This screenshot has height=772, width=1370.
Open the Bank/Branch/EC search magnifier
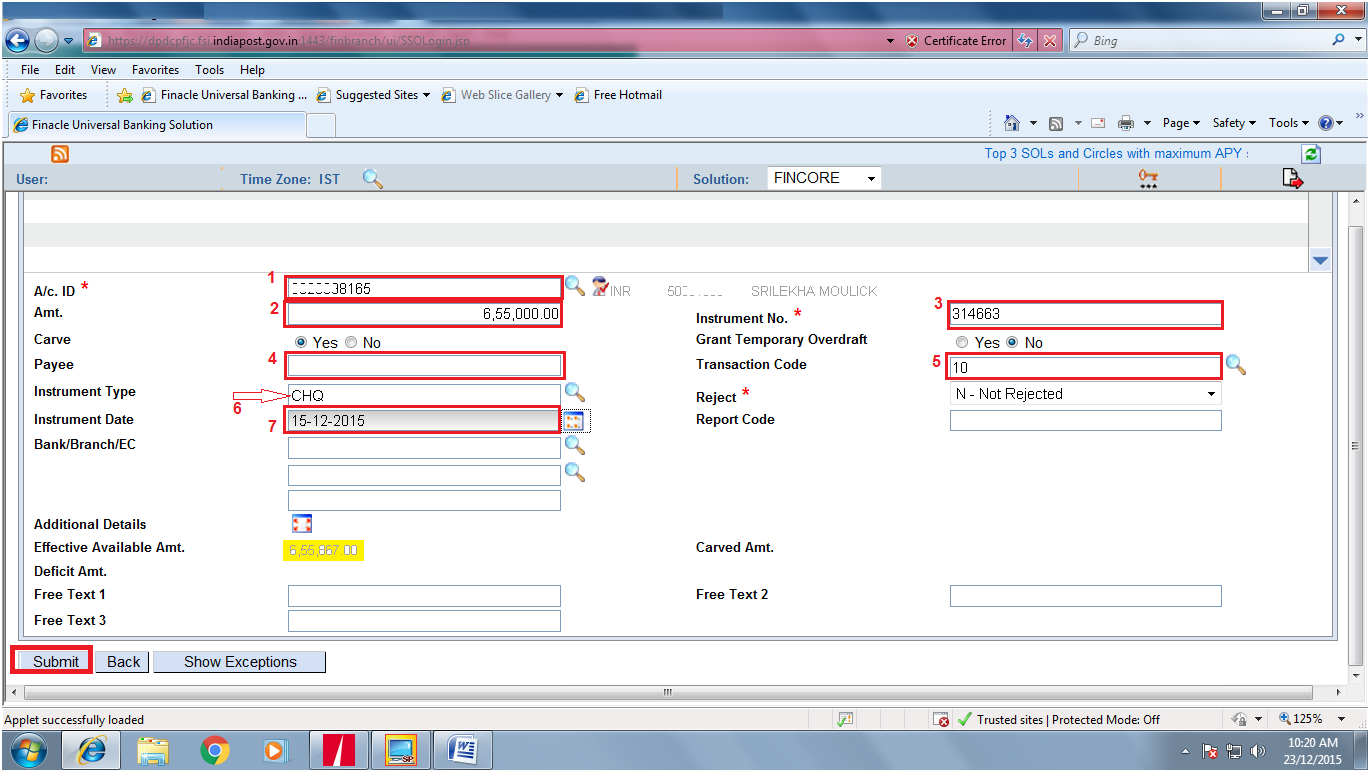(575, 446)
